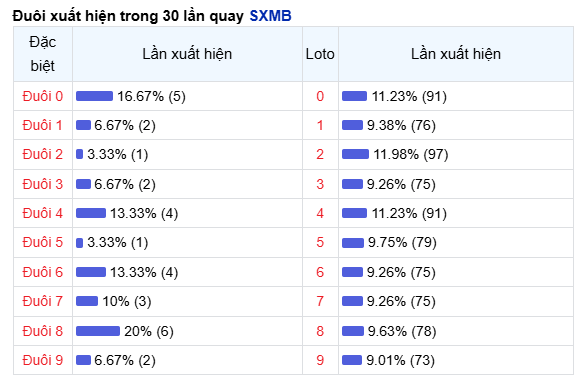Click the Đuôi 0 16.67% bar
581x378 pixels.
point(94,96)
